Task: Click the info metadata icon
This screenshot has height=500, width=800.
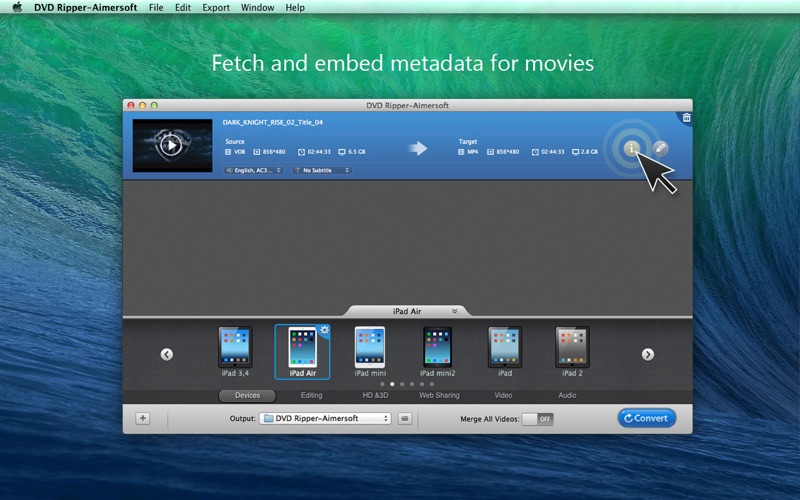Action: click(631, 148)
